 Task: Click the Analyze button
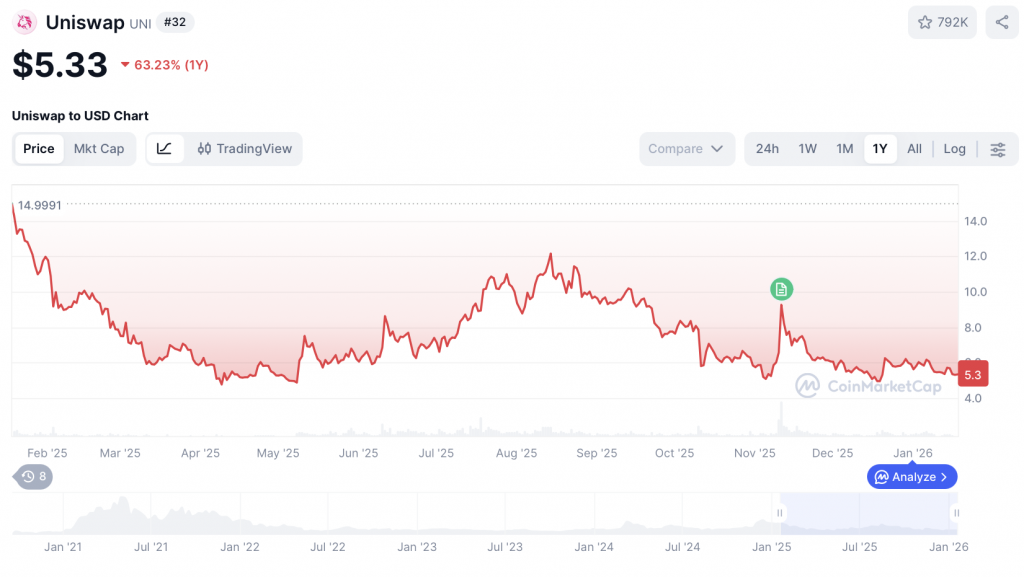pyautogui.click(x=912, y=477)
